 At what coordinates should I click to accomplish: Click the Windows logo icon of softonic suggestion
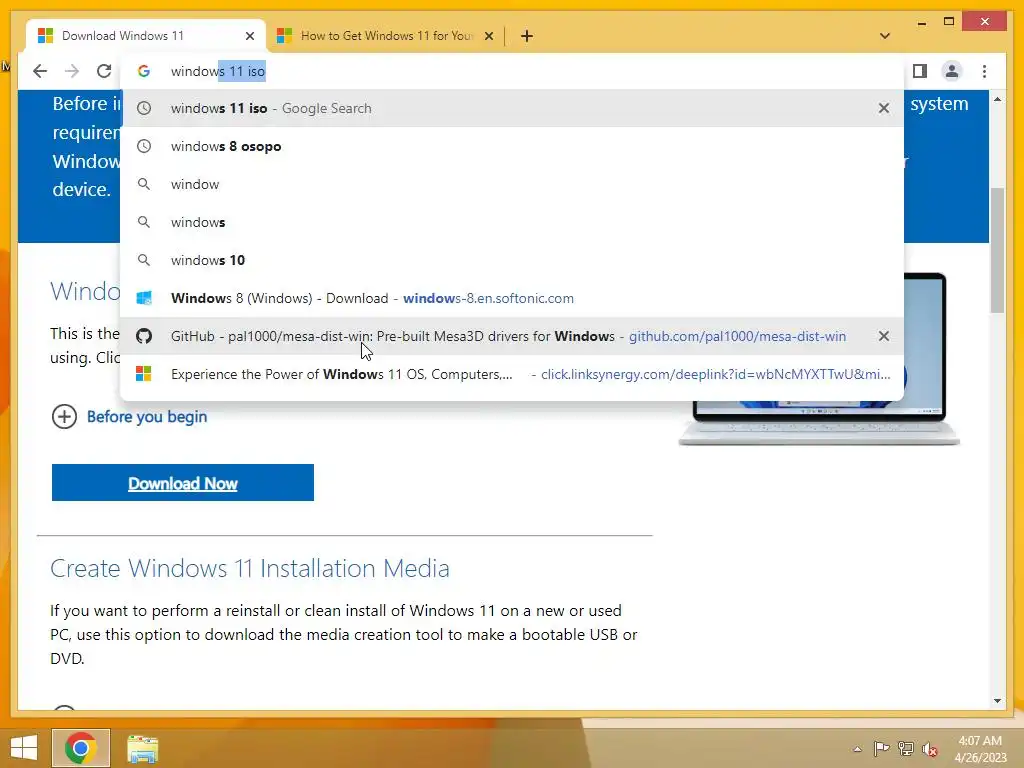click(144, 298)
